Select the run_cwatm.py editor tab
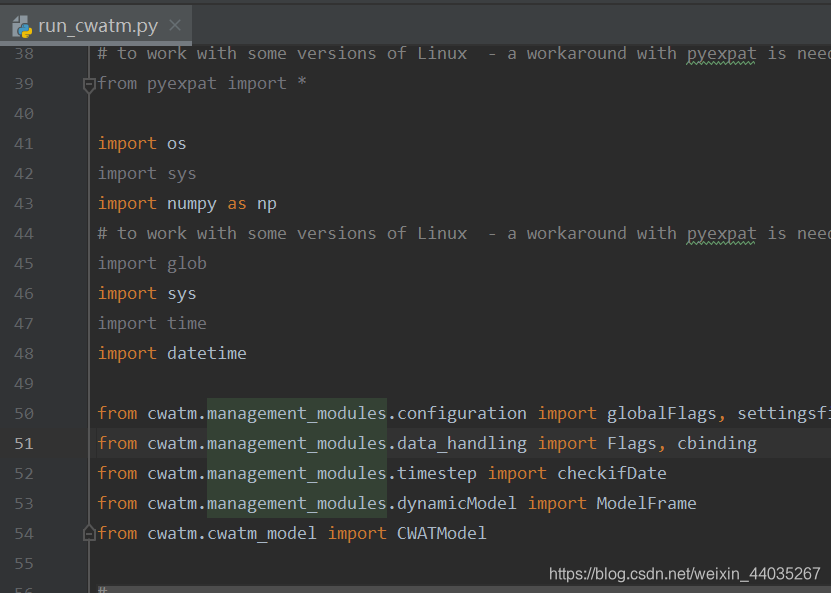 tap(96, 25)
